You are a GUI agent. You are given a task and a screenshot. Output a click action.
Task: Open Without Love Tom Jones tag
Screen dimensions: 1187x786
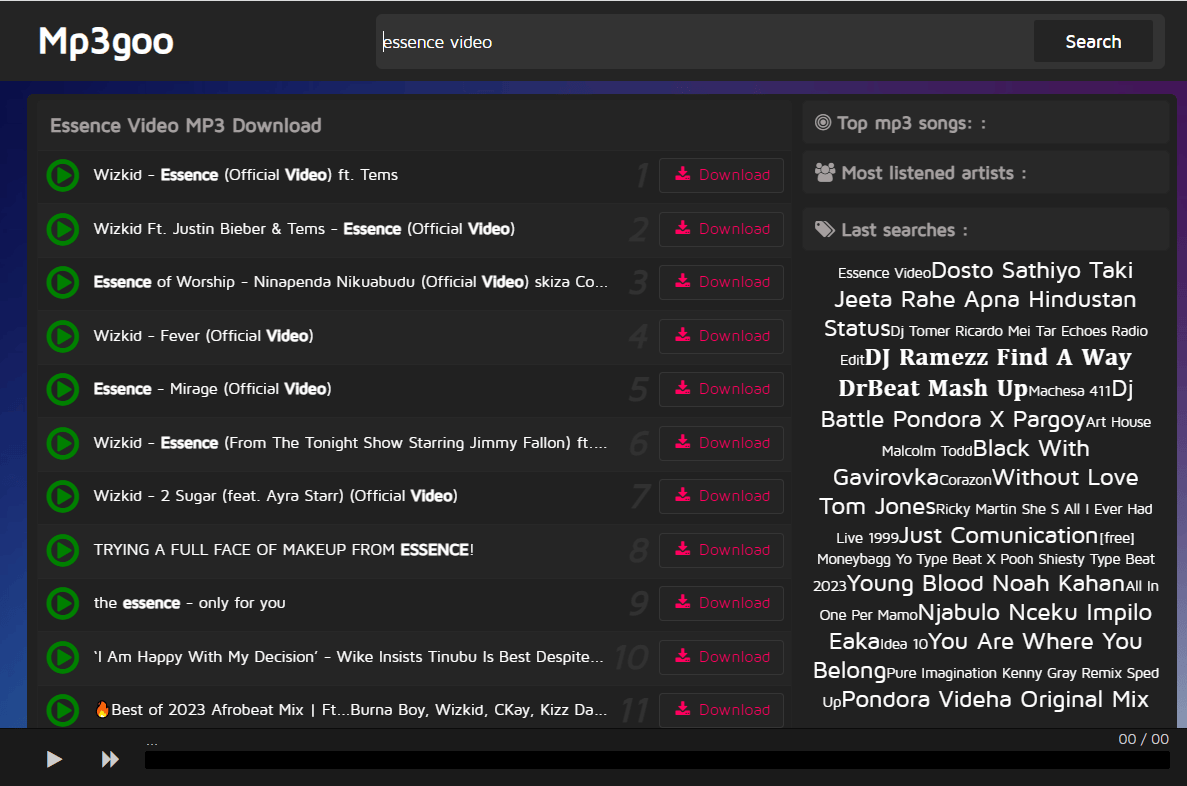pos(979,492)
